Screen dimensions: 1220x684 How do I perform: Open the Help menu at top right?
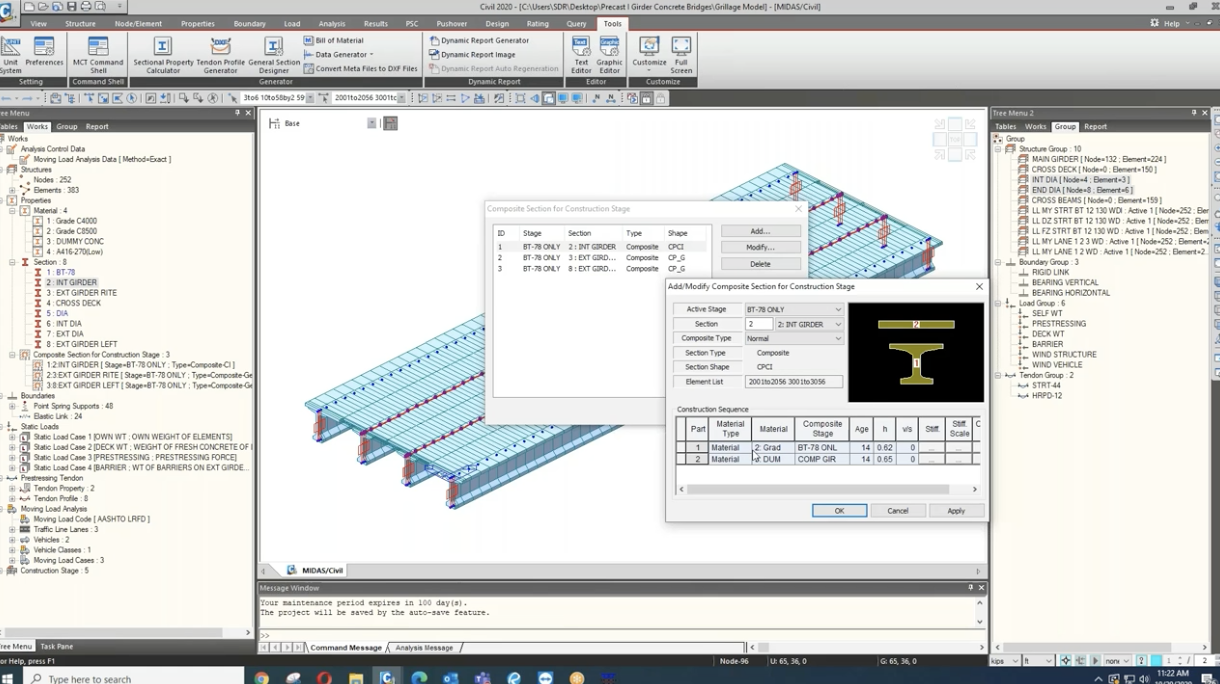pyautogui.click(x=1172, y=24)
